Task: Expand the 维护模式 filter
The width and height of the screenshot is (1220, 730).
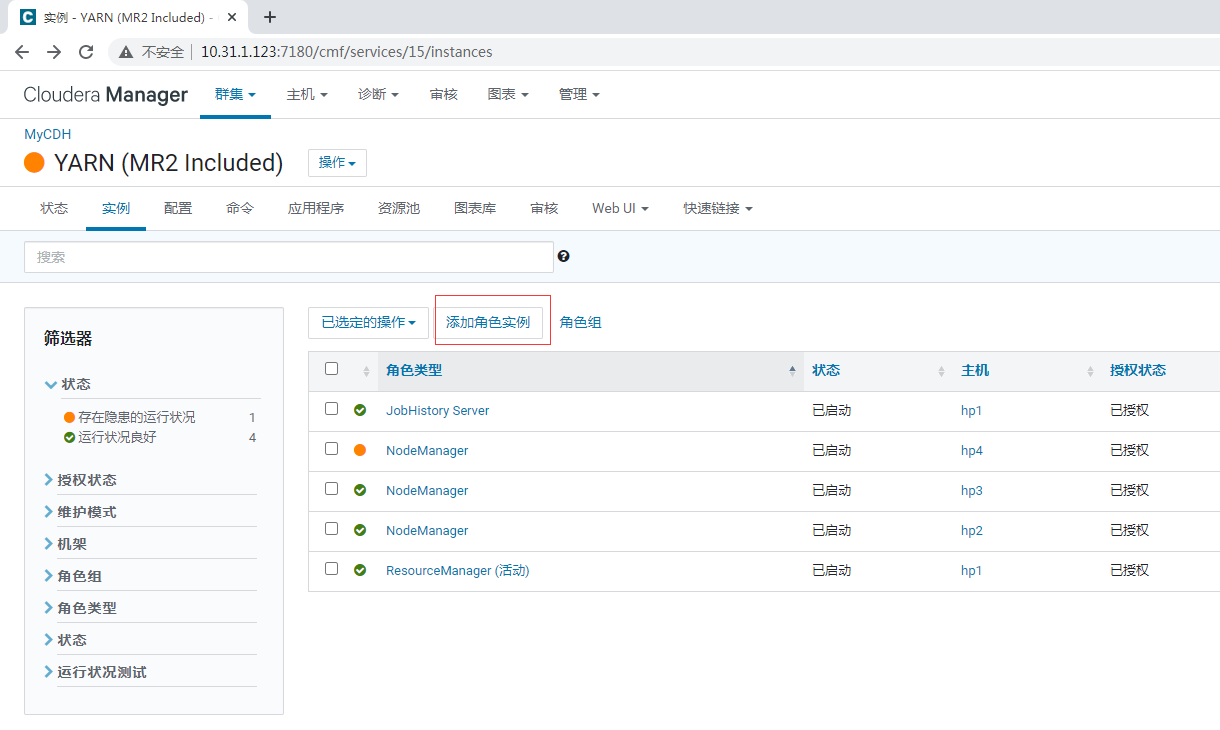Action: [80, 512]
